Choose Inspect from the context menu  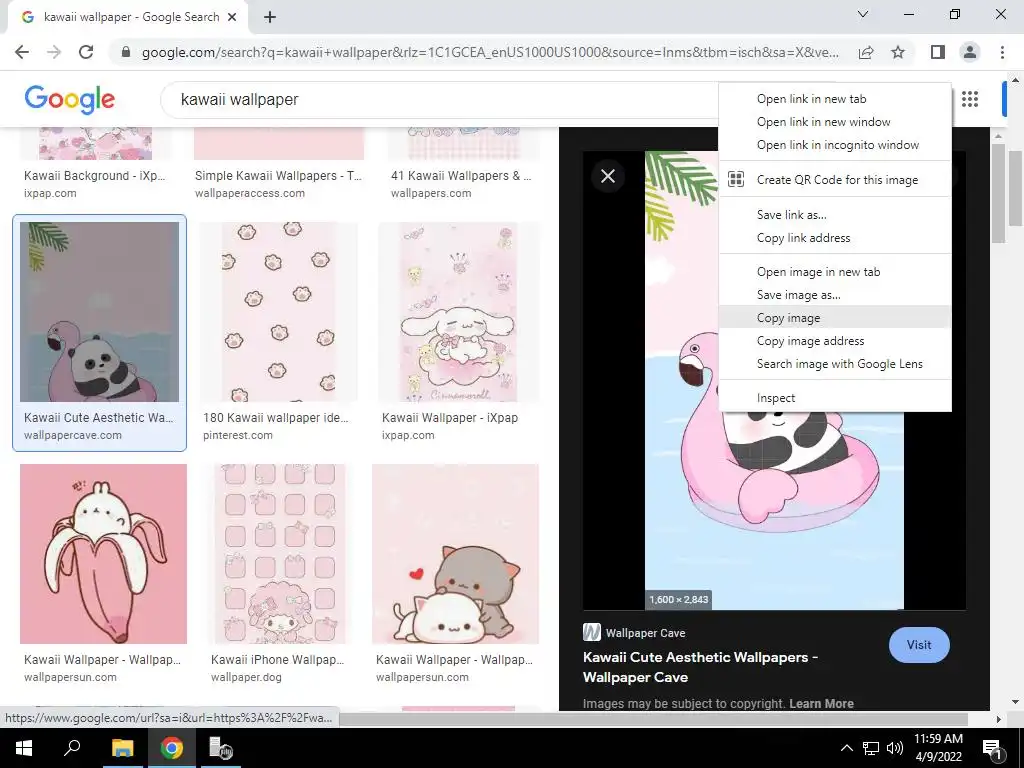tap(835, 398)
